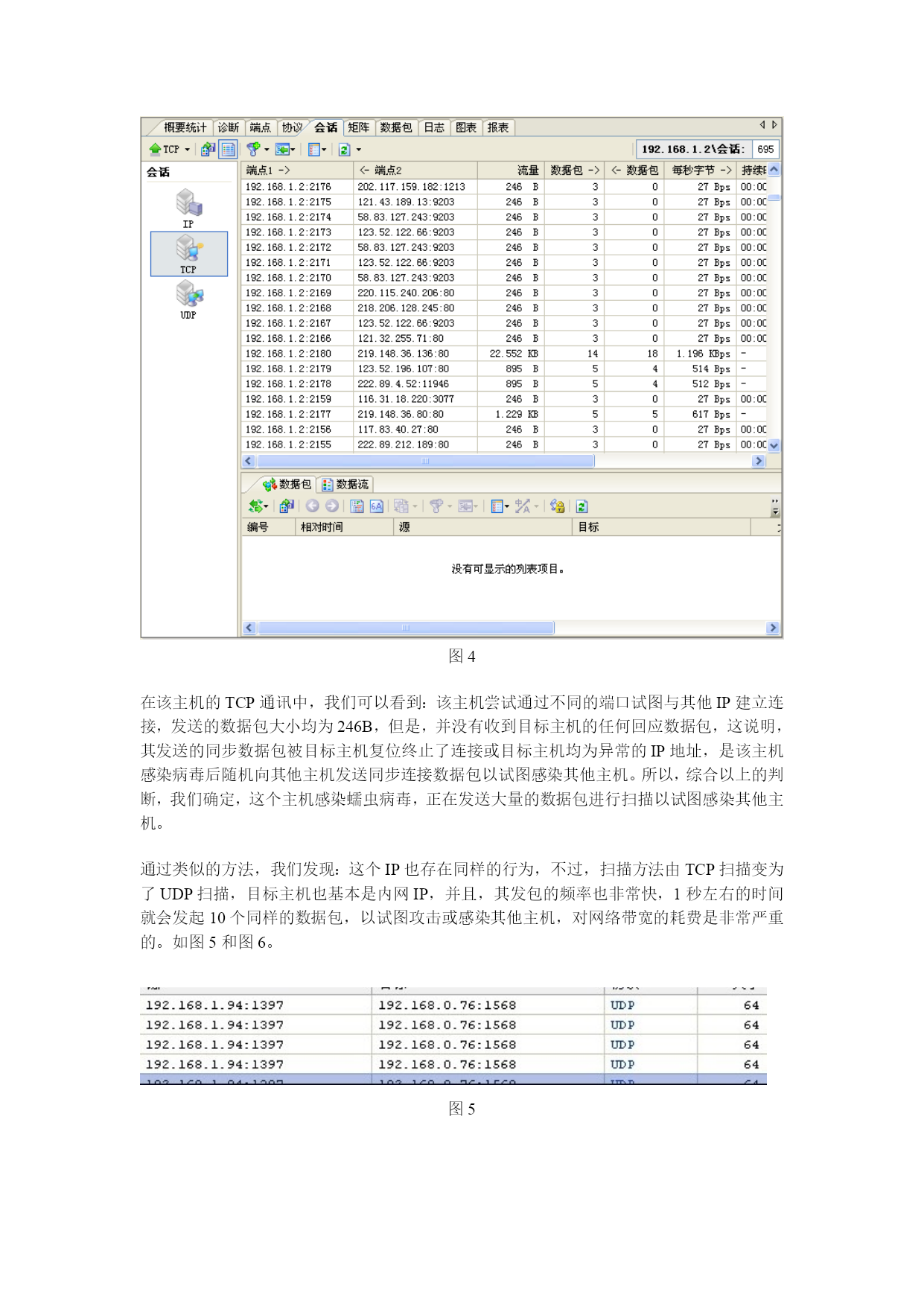The image size is (924, 1306).
Task: Open the TCP protocol dropdown arrow
Action: [x=188, y=150]
